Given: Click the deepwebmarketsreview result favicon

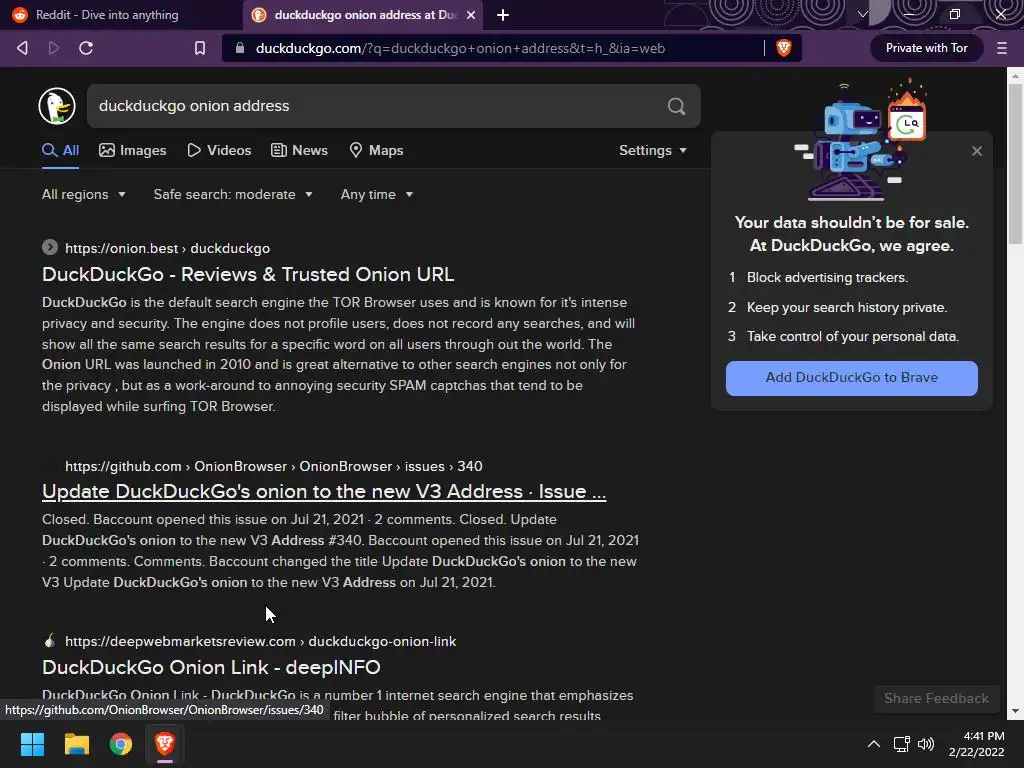Looking at the screenshot, I should tap(50, 641).
